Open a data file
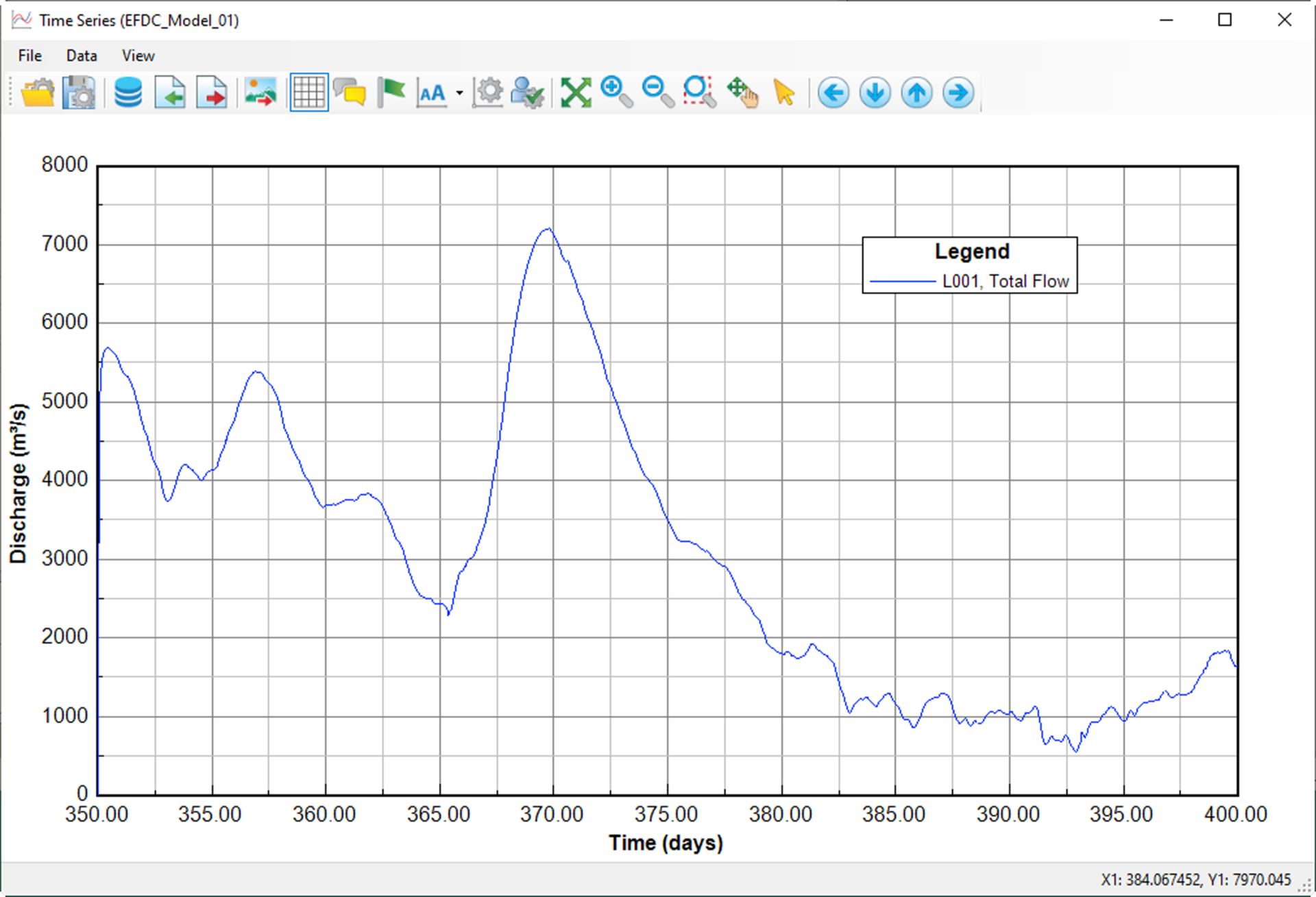1316x897 pixels. [38, 93]
